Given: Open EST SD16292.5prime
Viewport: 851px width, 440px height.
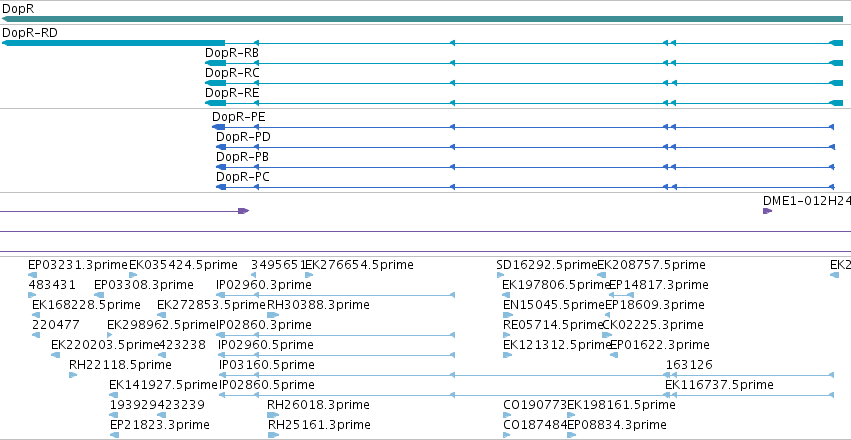Looking at the screenshot, I should 546,265.
